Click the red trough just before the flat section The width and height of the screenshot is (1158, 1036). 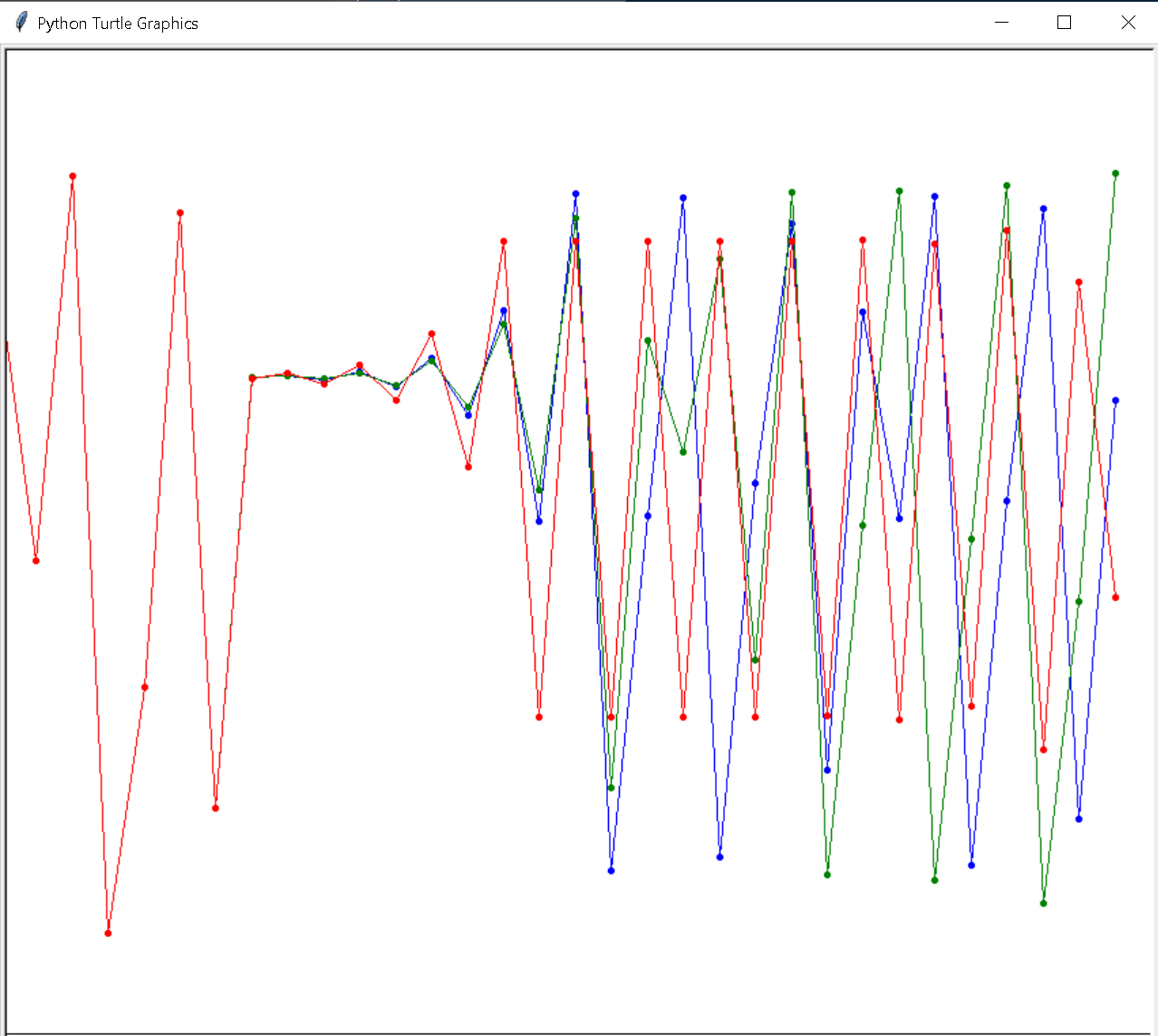click(216, 808)
